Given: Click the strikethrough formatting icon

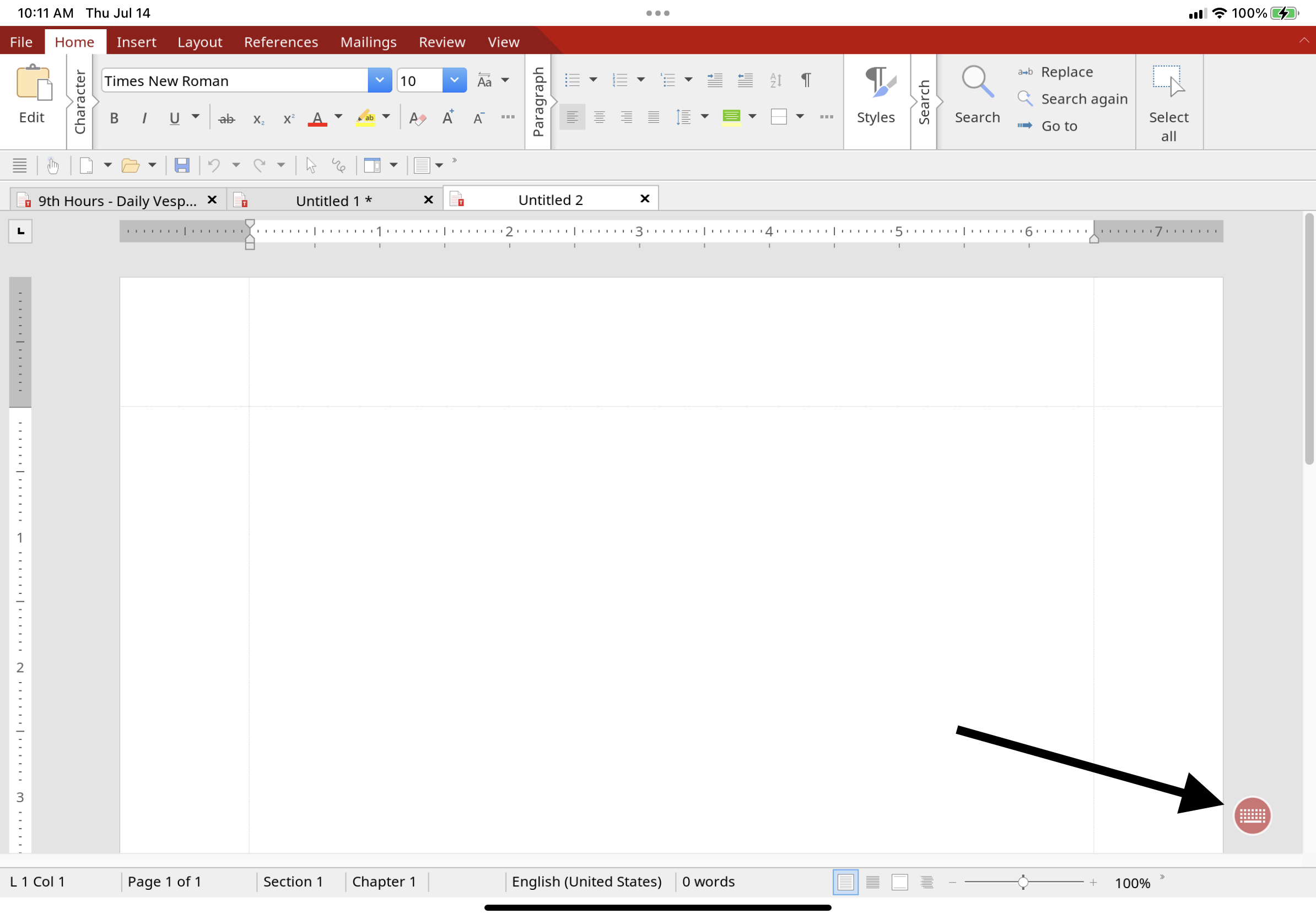Looking at the screenshot, I should [227, 118].
